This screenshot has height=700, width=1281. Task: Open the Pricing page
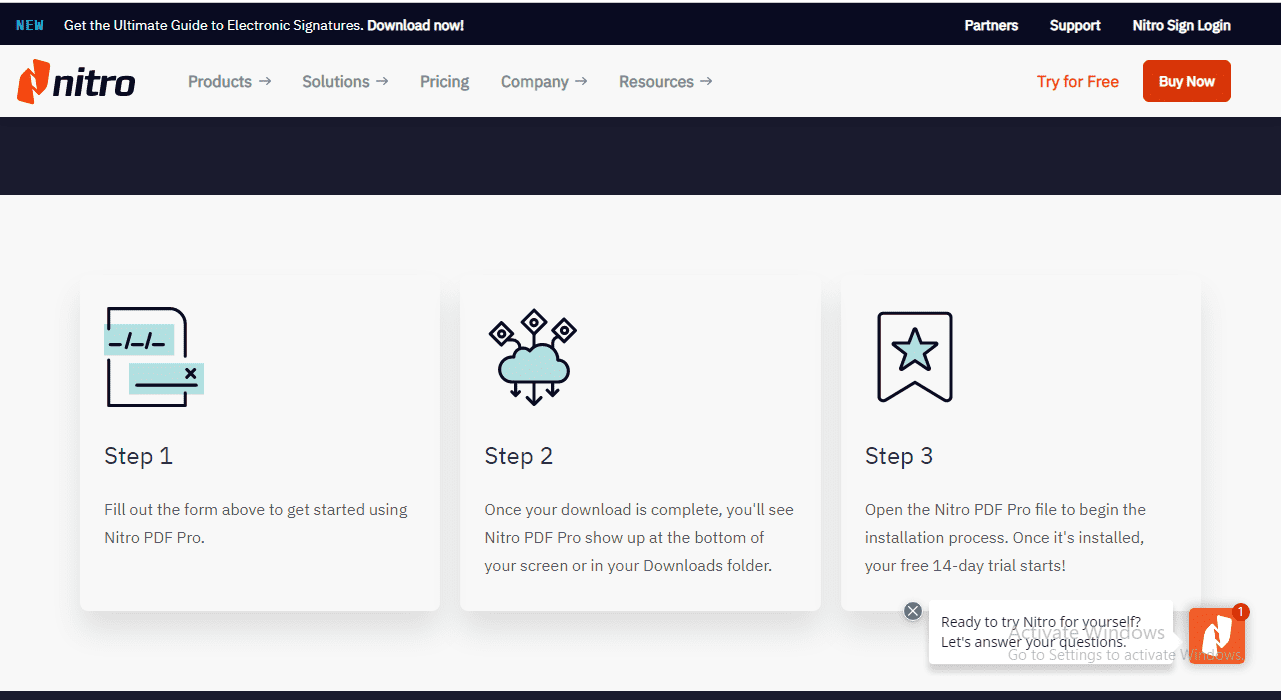point(444,82)
